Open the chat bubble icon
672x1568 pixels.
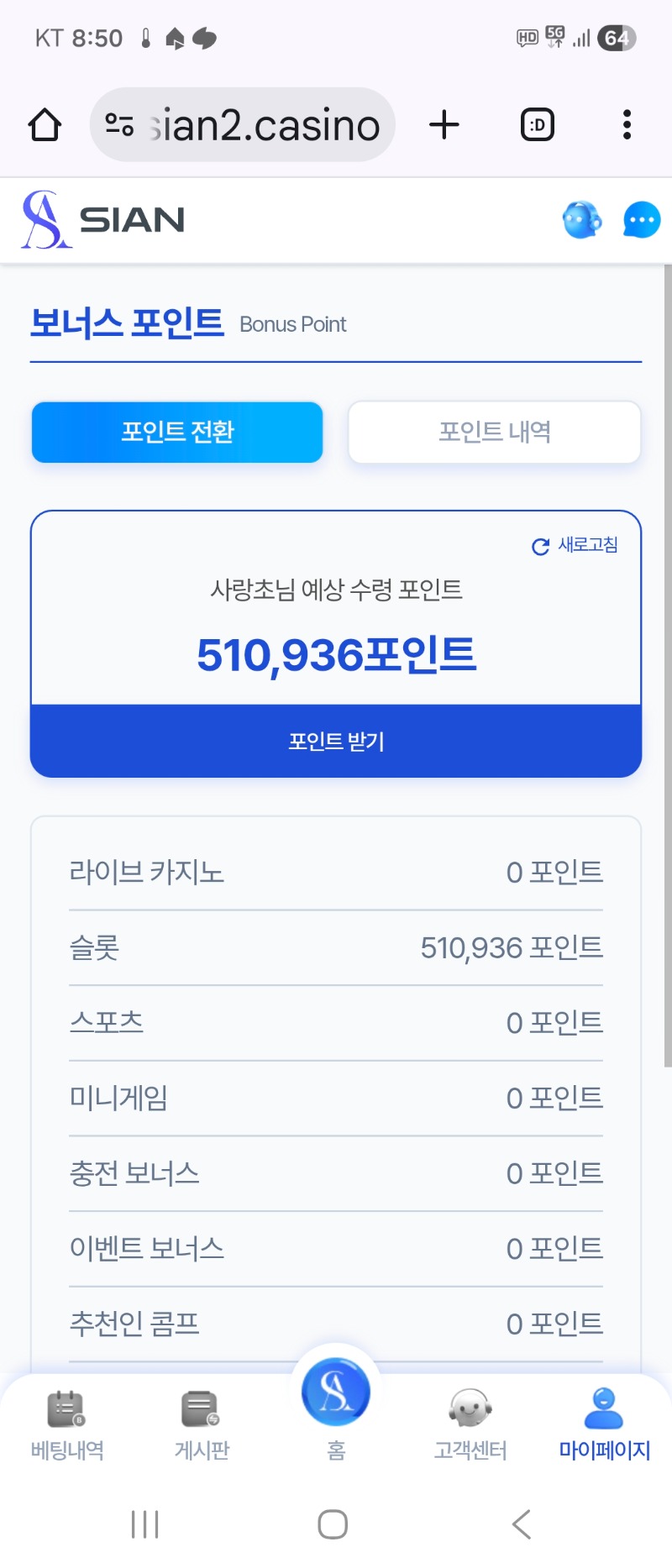pyautogui.click(x=642, y=221)
